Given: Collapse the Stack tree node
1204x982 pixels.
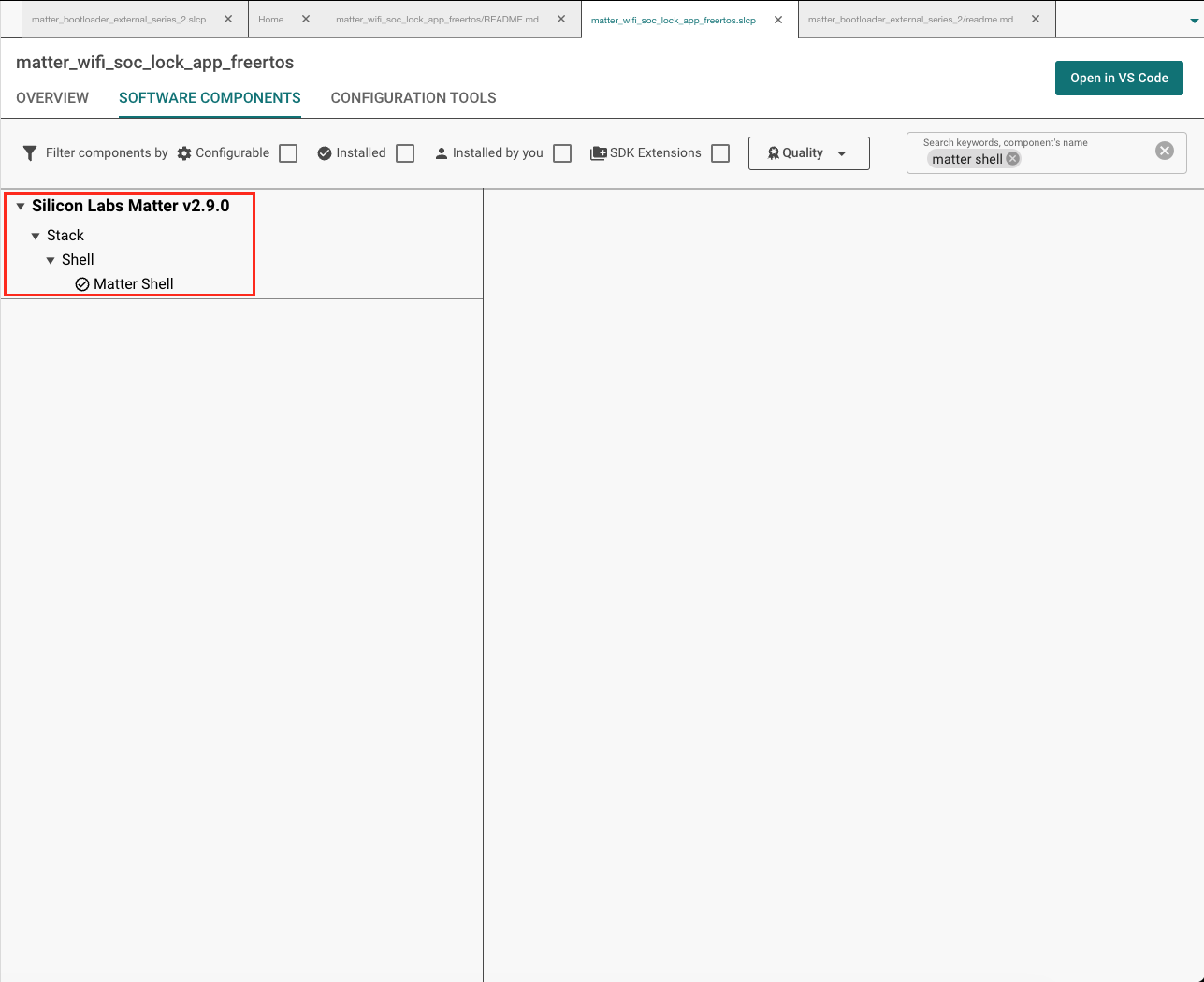Looking at the screenshot, I should pyautogui.click(x=36, y=237).
